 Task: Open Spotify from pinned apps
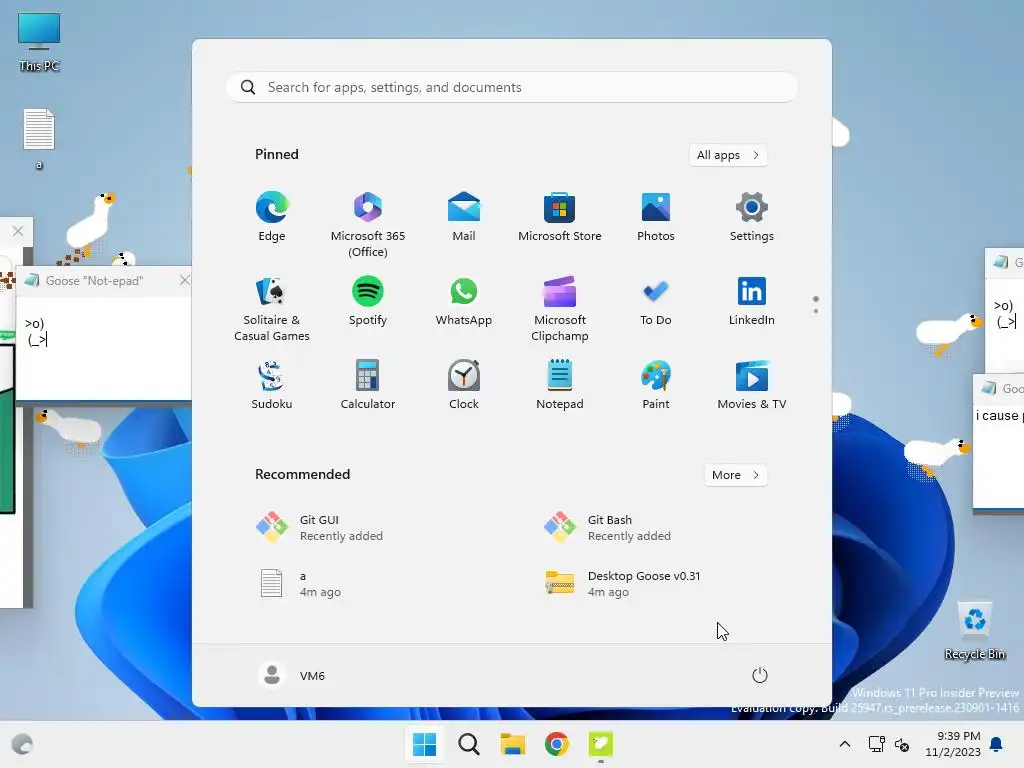coord(368,301)
